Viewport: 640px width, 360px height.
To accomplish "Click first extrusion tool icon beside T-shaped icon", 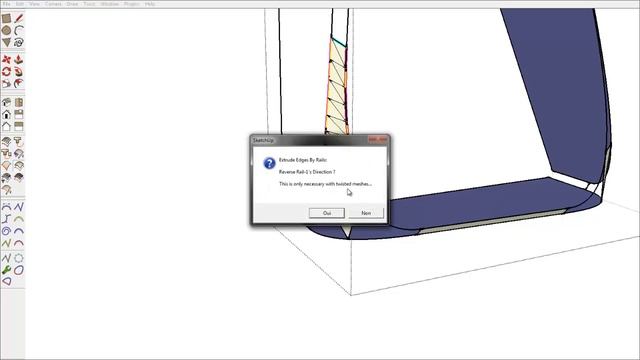I will pos(6,142).
